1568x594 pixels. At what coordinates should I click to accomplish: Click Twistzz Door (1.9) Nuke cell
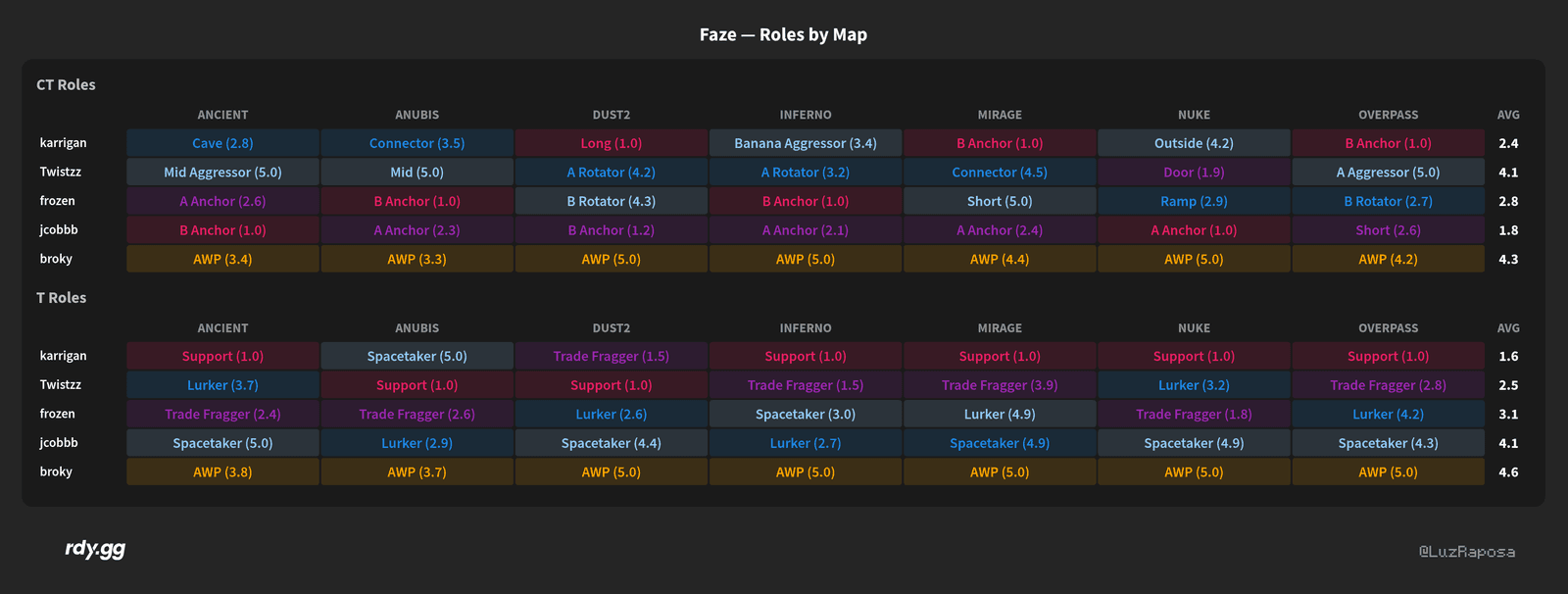(1194, 173)
